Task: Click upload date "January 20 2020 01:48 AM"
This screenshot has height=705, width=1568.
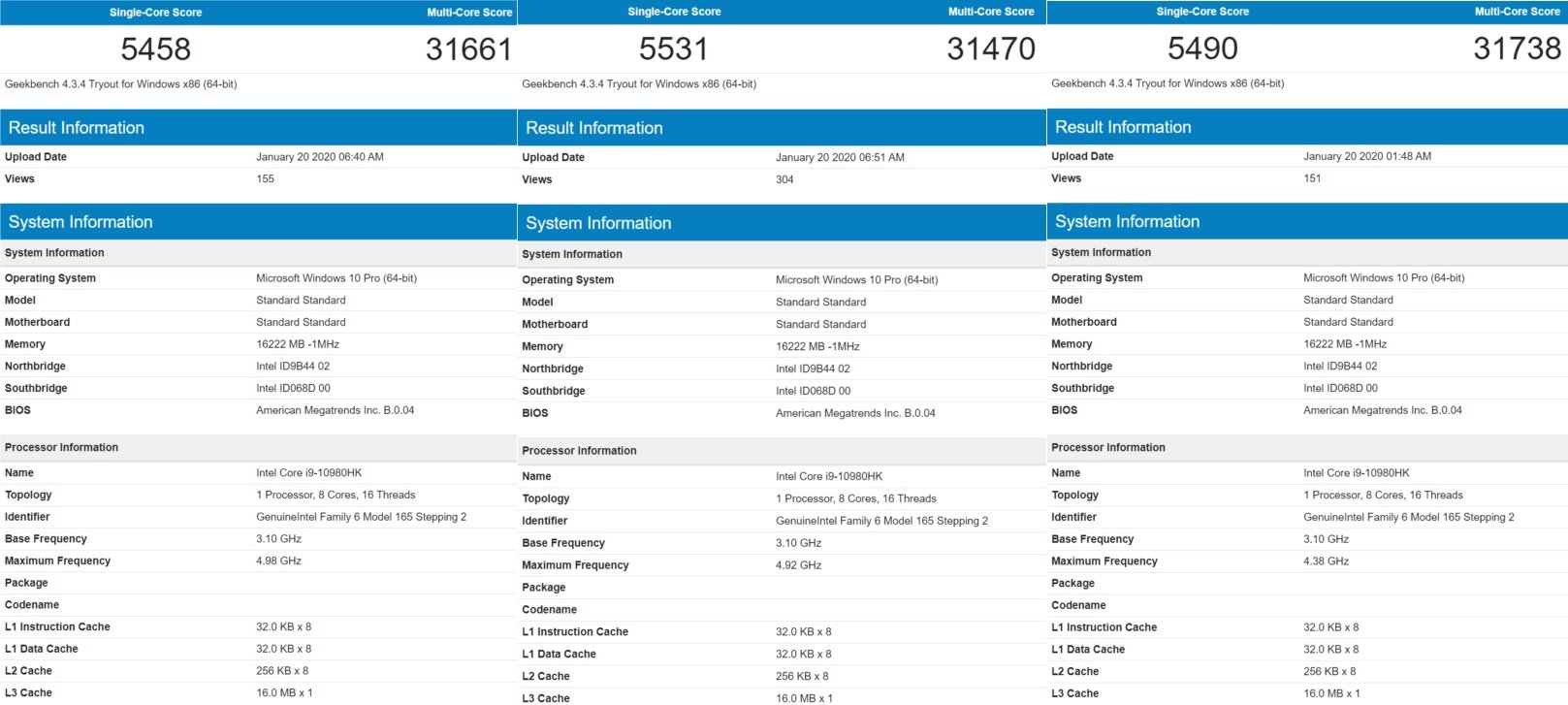Action: click(x=1367, y=156)
